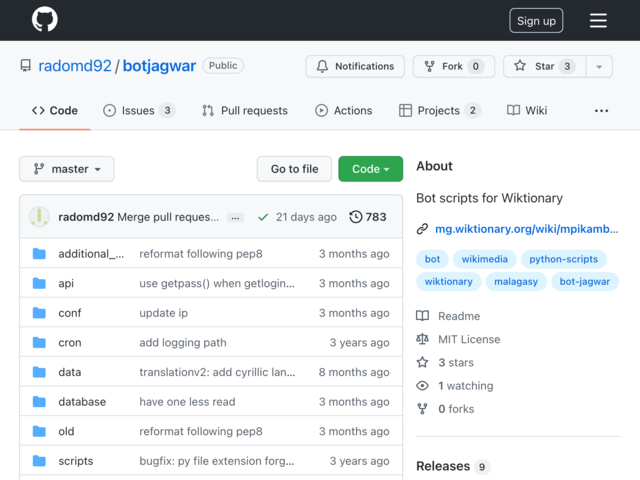The image size is (640, 480).
Task: Click the Notifications bell button
Action: [x=355, y=66]
